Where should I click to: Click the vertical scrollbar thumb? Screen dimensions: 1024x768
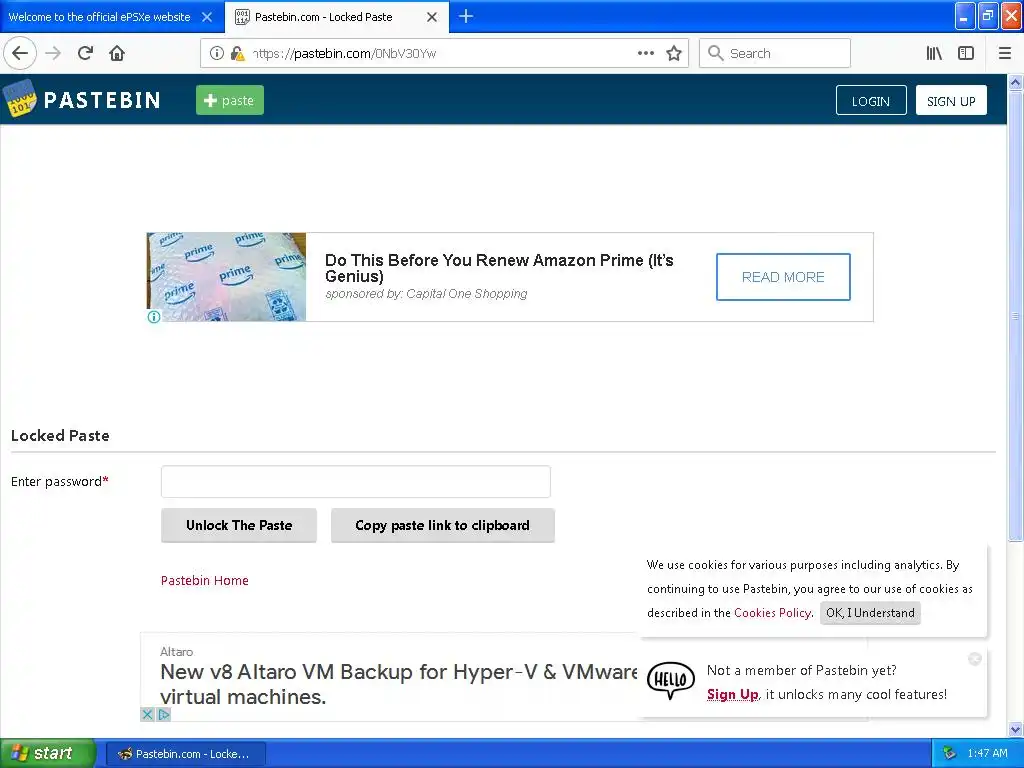(1015, 316)
